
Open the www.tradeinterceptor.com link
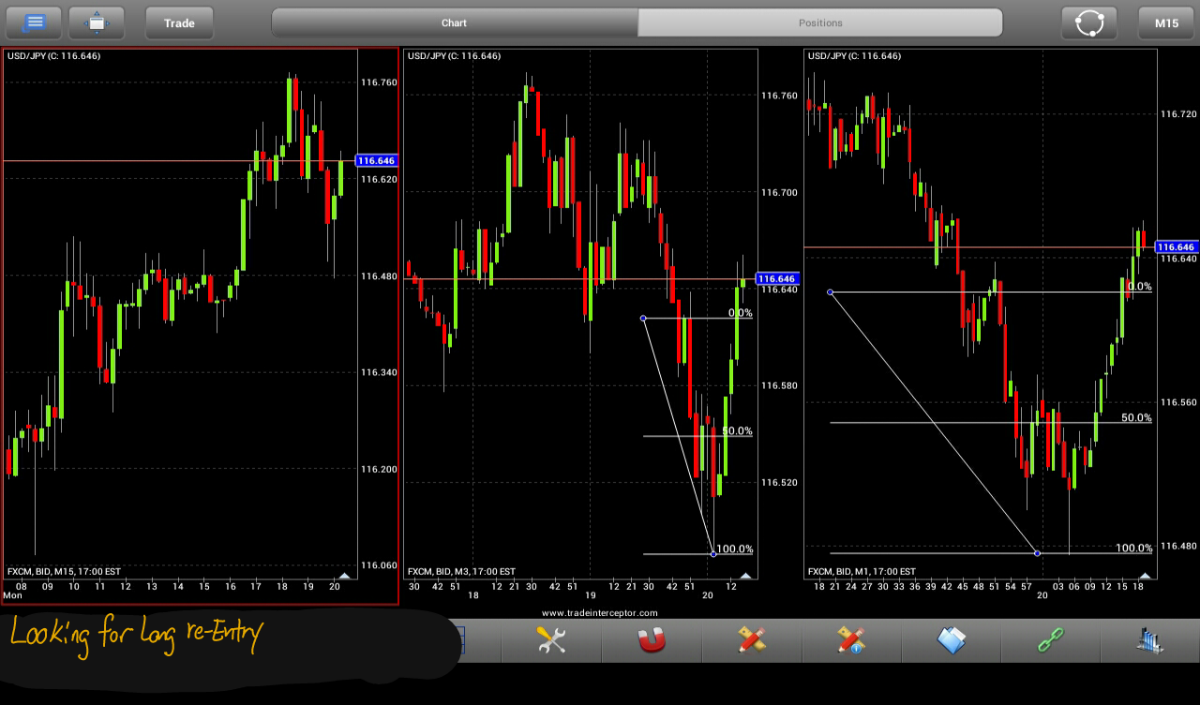point(600,613)
